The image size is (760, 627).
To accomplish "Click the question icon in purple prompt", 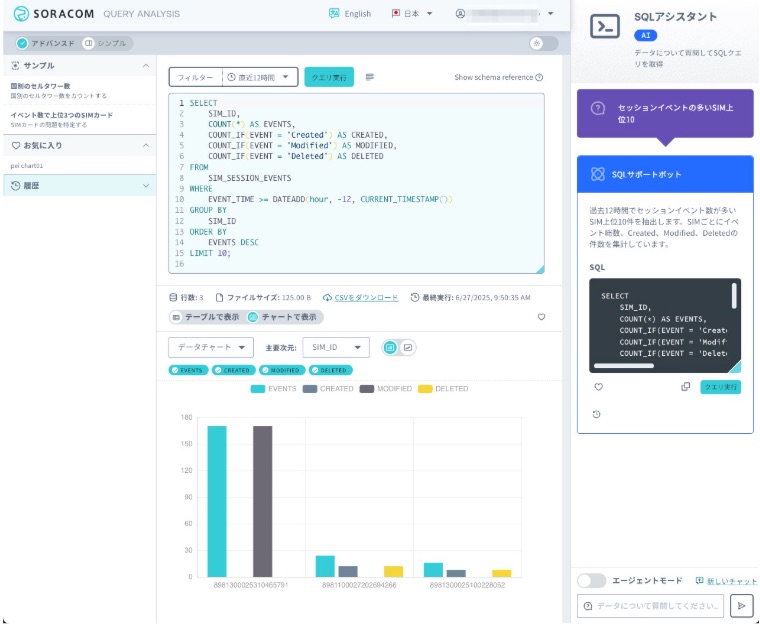I will (598, 108).
